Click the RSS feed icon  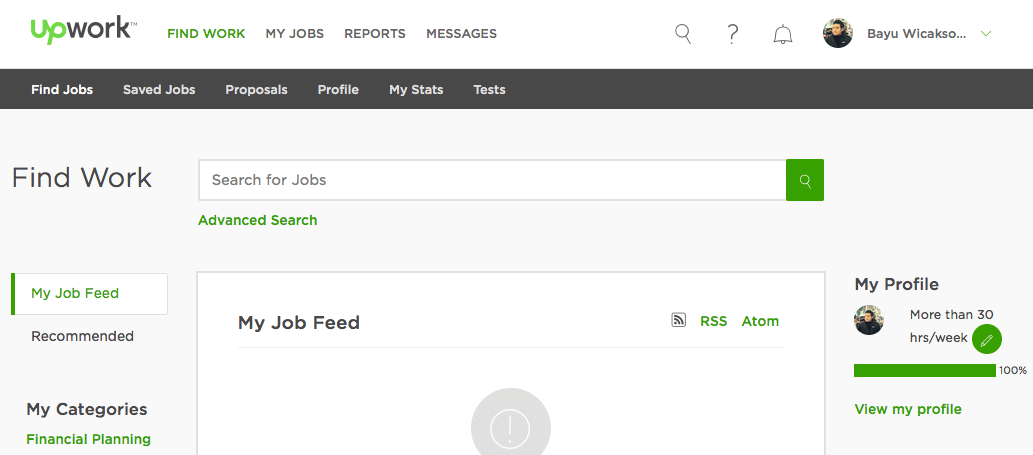point(678,321)
